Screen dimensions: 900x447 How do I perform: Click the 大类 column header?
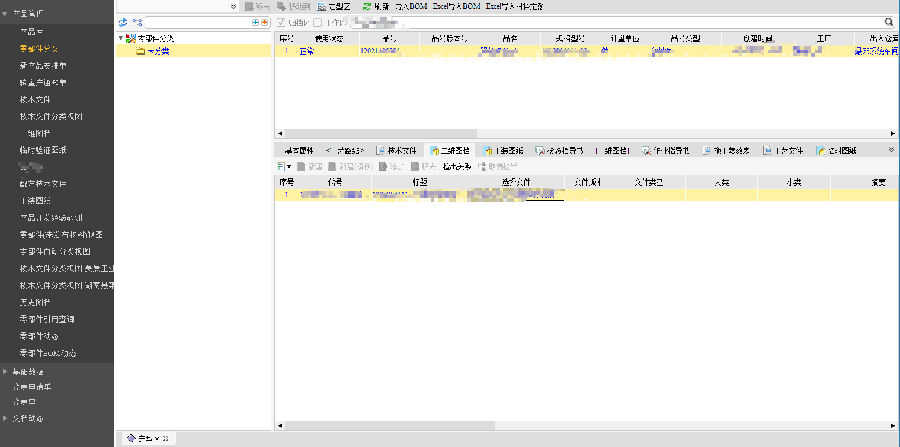click(x=721, y=182)
